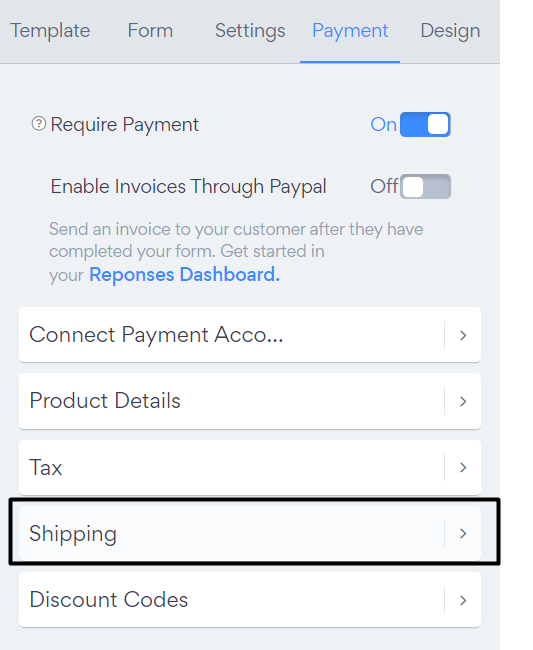The width and height of the screenshot is (533, 650).
Task: Click the Off label next to Paypal invoices switch
Action: (384, 187)
